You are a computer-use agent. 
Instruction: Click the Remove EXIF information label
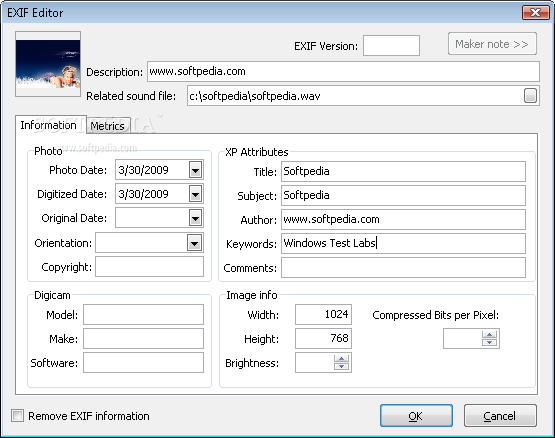point(89,416)
